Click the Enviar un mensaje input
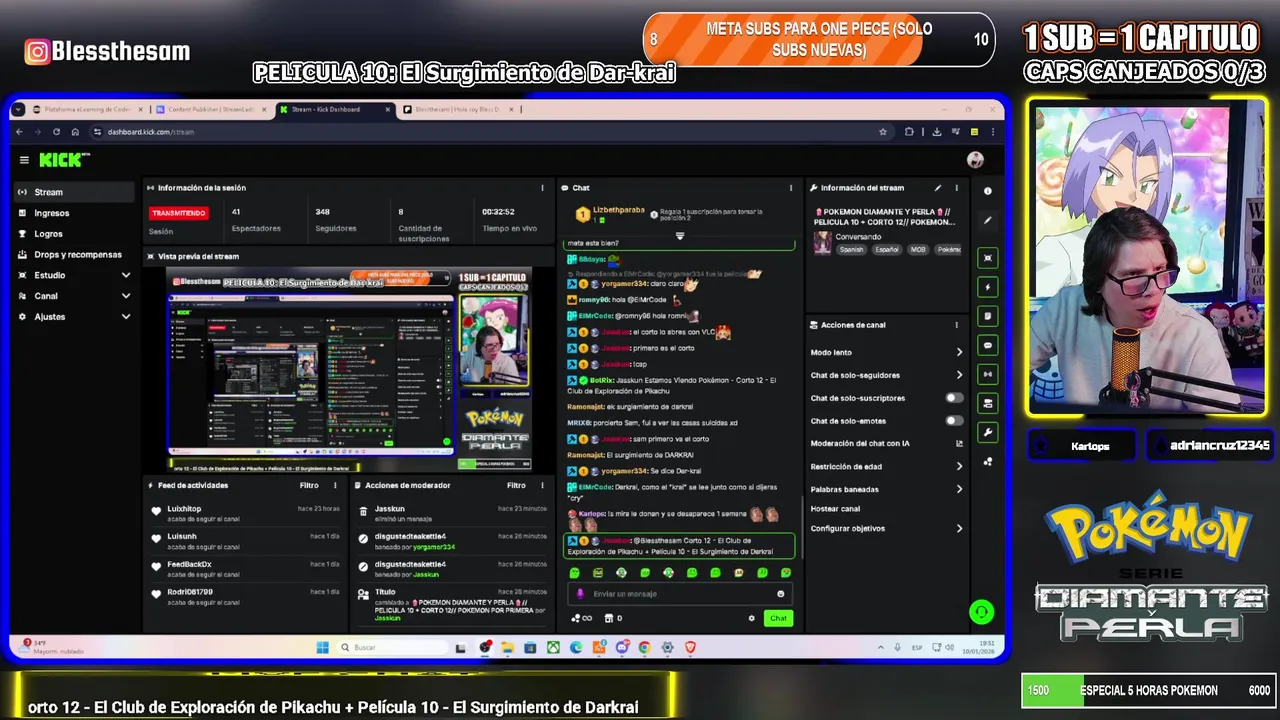 pos(680,594)
